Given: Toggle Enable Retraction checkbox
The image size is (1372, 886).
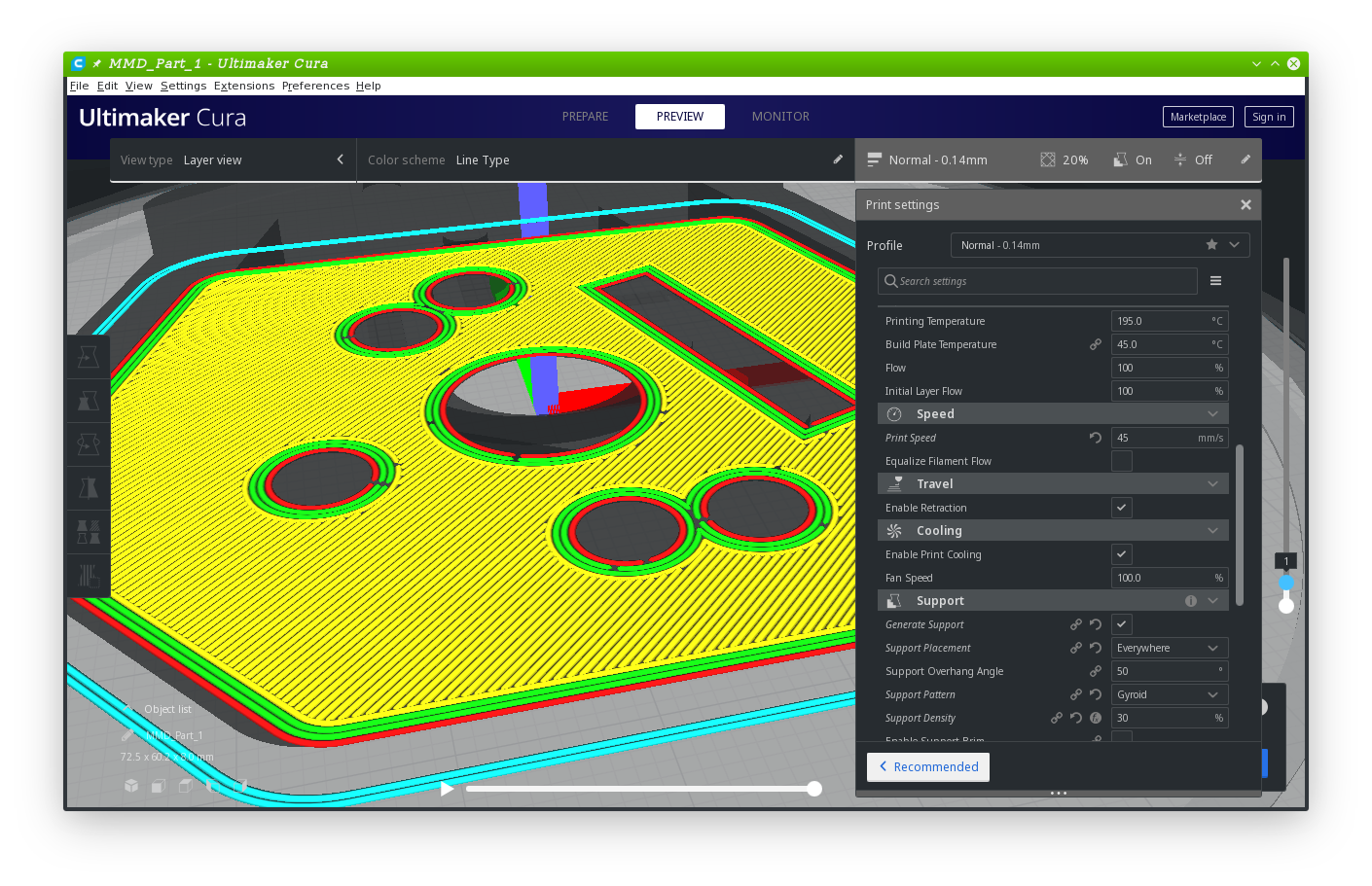Looking at the screenshot, I should pyautogui.click(x=1122, y=508).
